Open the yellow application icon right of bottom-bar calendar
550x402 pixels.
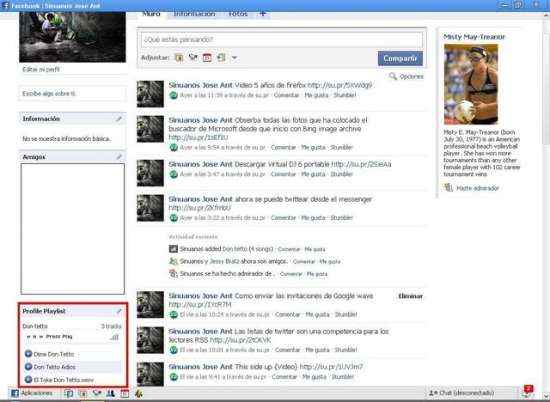click(139, 393)
